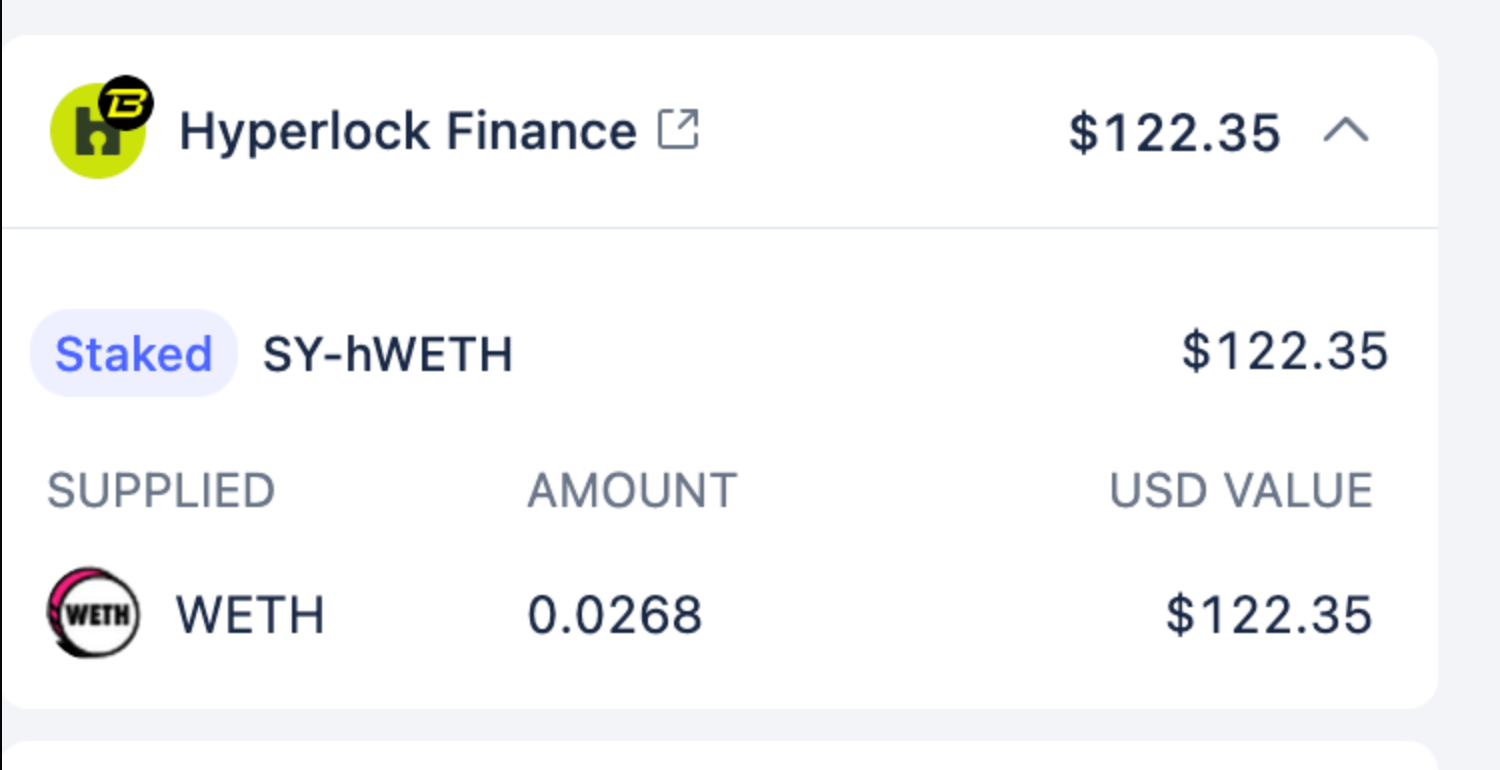Click the Blast chain badge on logo

tap(128, 101)
